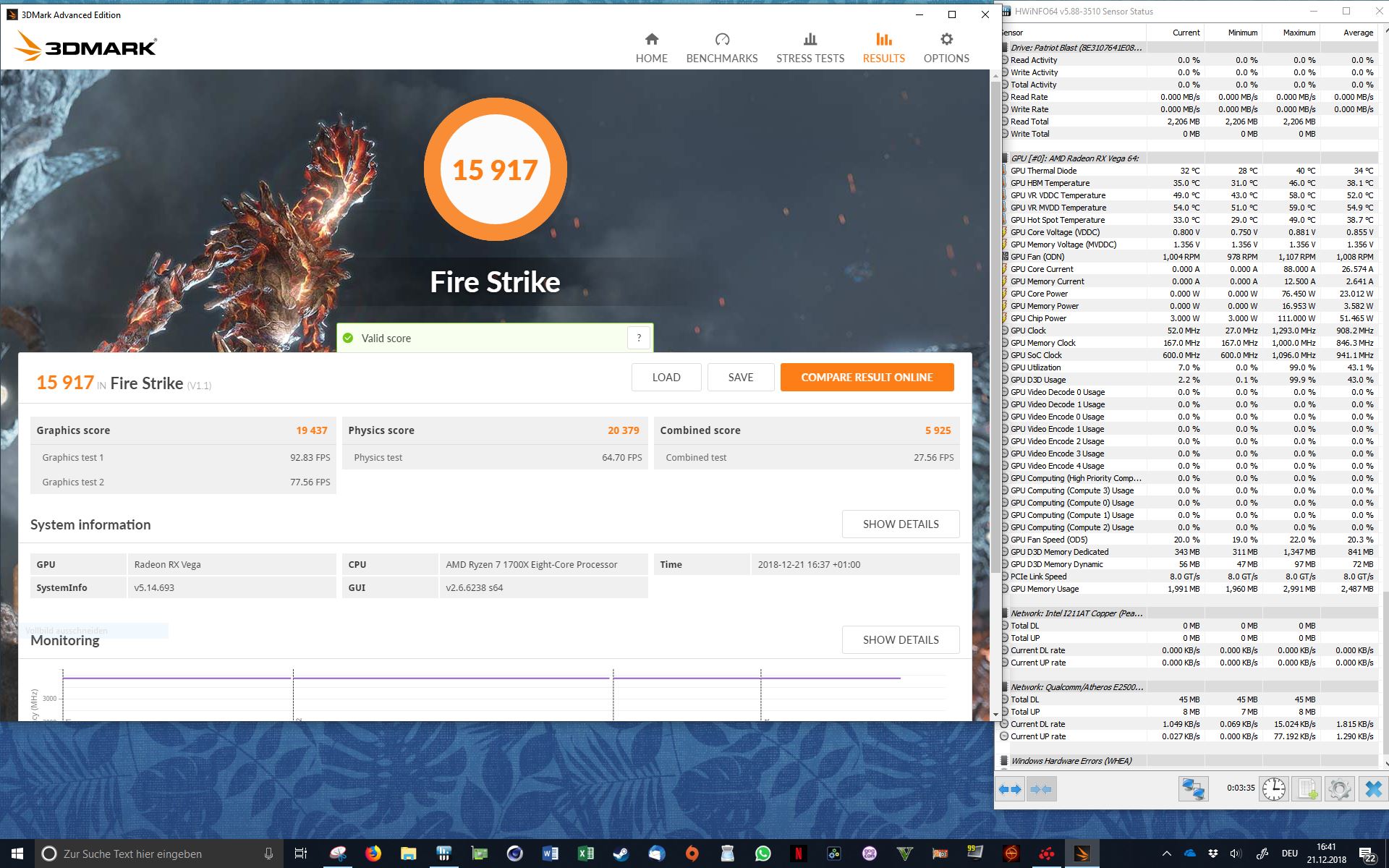This screenshot has height=868, width=1389.
Task: Save the Fire Strike result
Action: tap(740, 377)
